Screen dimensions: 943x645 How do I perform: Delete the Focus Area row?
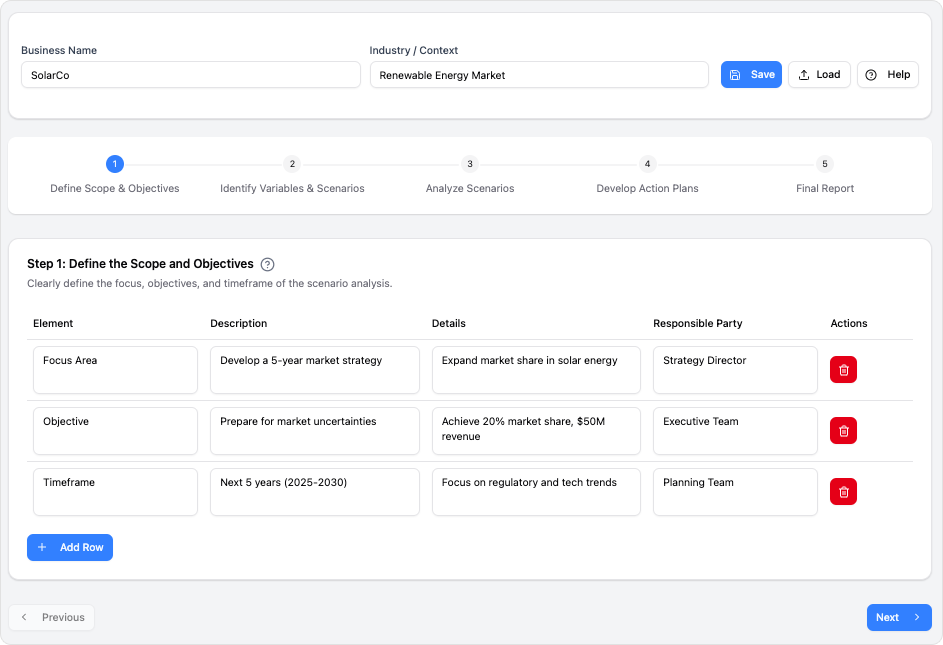(x=843, y=369)
